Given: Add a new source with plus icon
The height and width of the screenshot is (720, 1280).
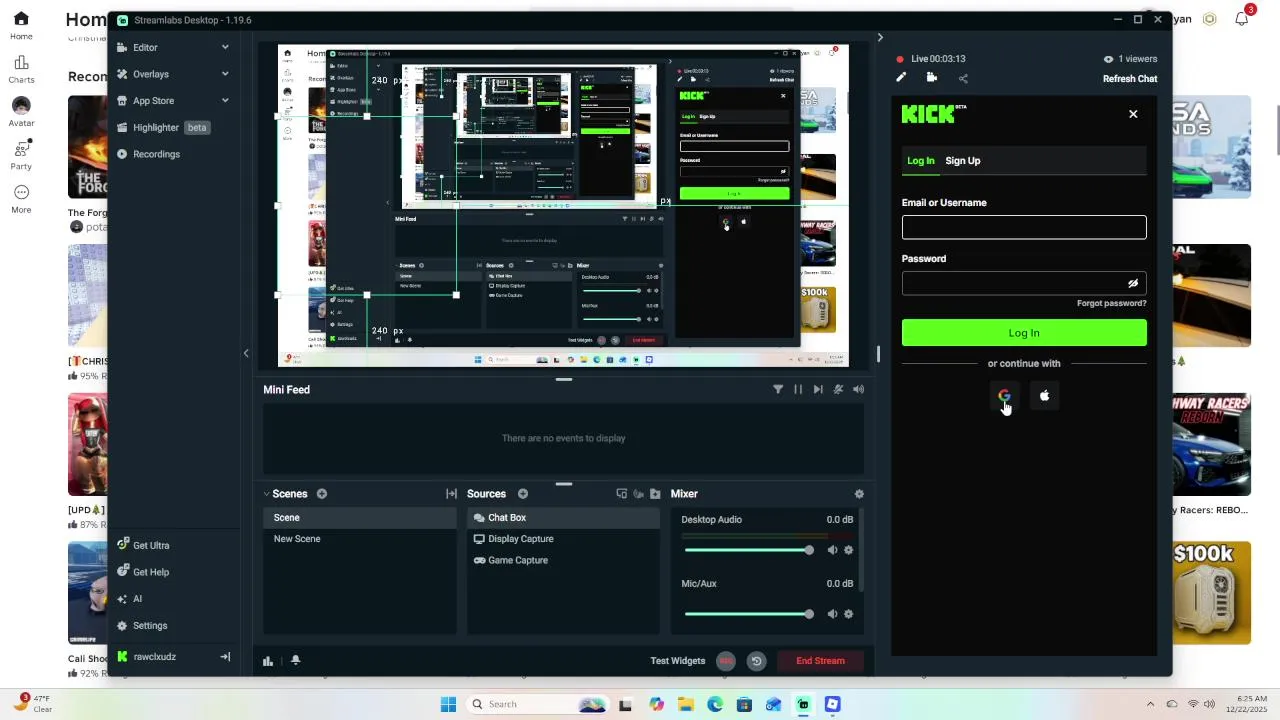Looking at the screenshot, I should point(523,494).
